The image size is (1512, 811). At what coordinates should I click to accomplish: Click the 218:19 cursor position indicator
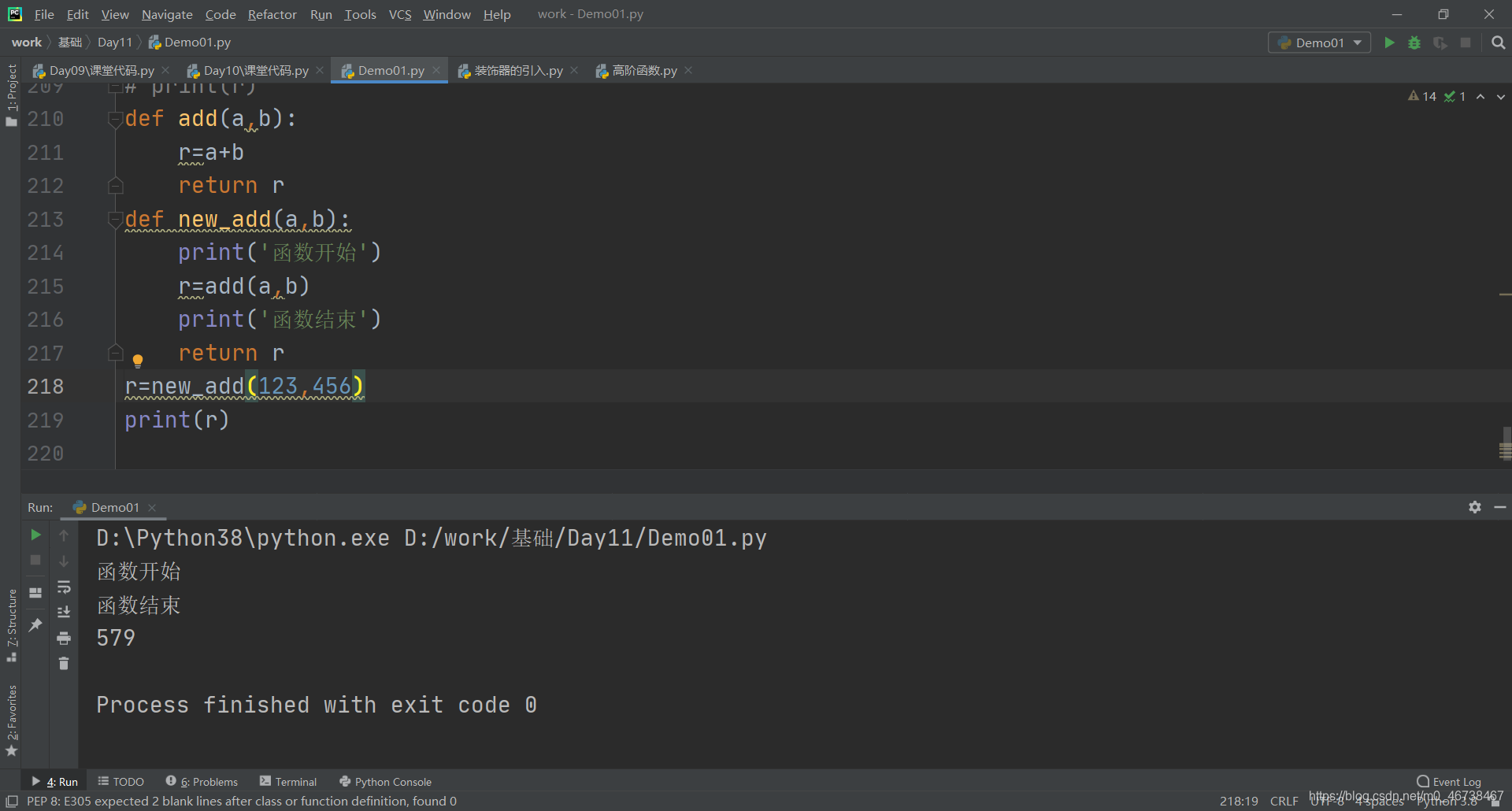pyautogui.click(x=1239, y=801)
